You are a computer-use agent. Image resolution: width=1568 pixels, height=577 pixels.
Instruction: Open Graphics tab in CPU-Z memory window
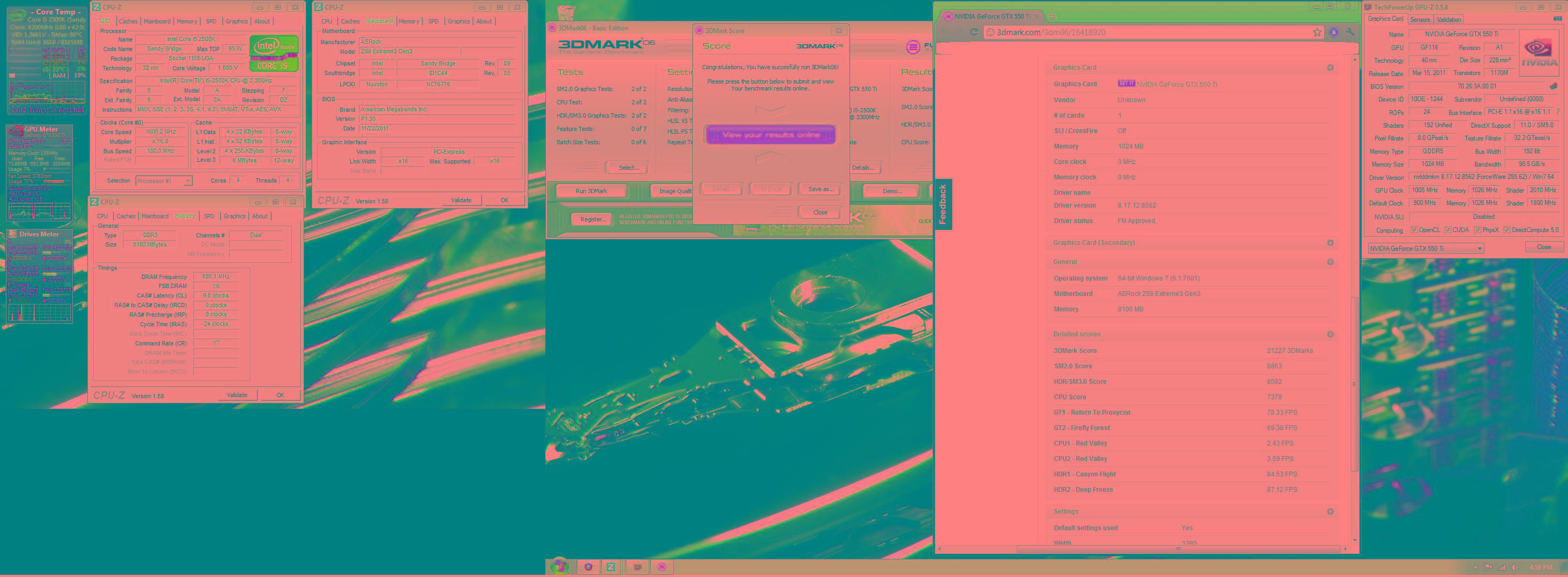234,216
